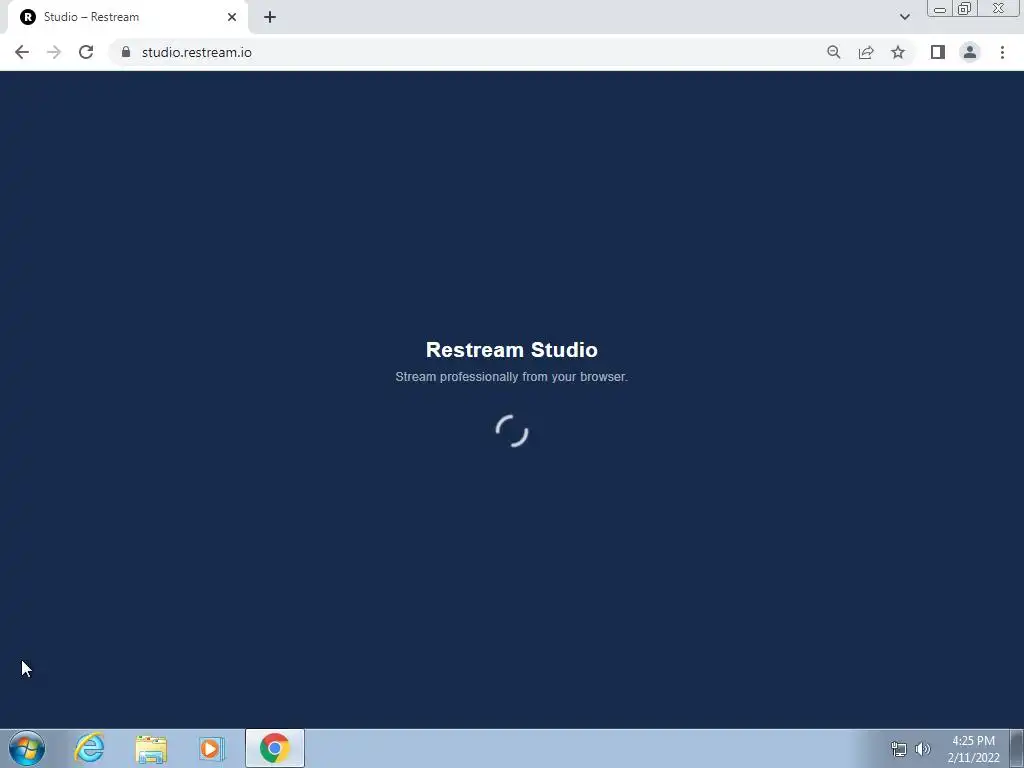Open a new browser tab

point(270,17)
